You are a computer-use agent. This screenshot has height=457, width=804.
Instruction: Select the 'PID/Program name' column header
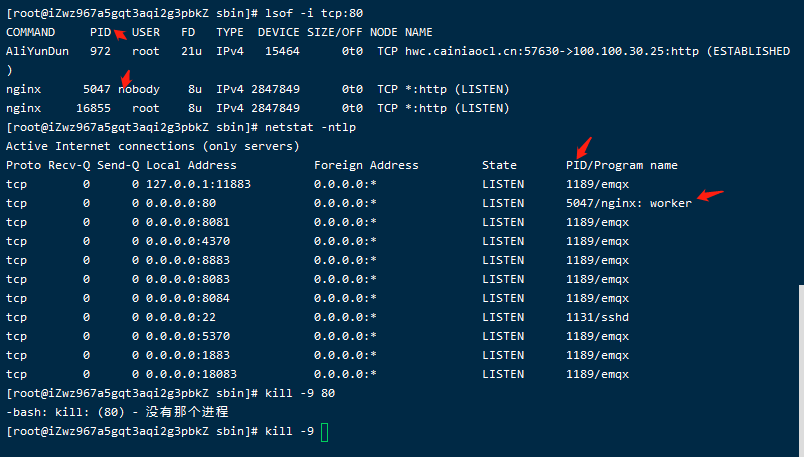pos(621,165)
